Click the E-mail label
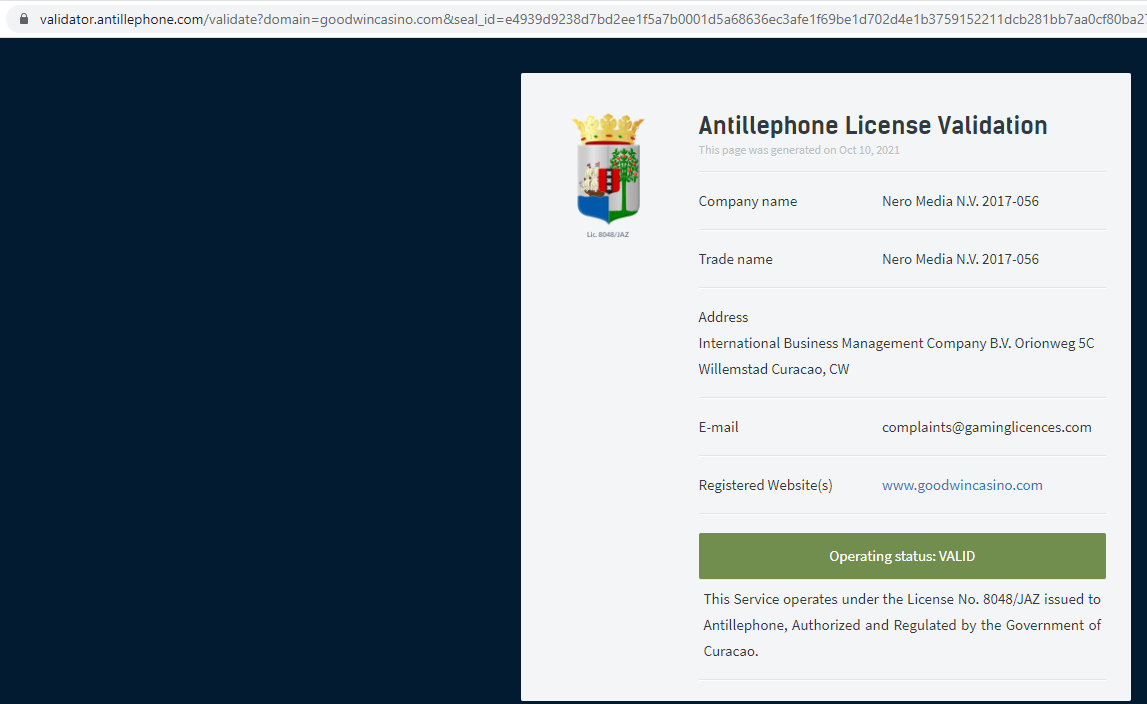Image resolution: width=1147 pixels, height=704 pixels. click(718, 427)
